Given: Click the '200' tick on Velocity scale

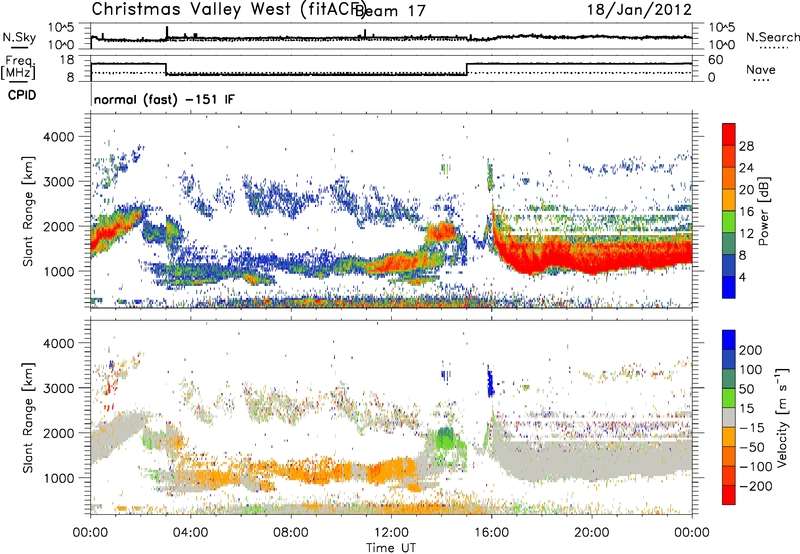Looking at the screenshot, I should (x=751, y=350).
